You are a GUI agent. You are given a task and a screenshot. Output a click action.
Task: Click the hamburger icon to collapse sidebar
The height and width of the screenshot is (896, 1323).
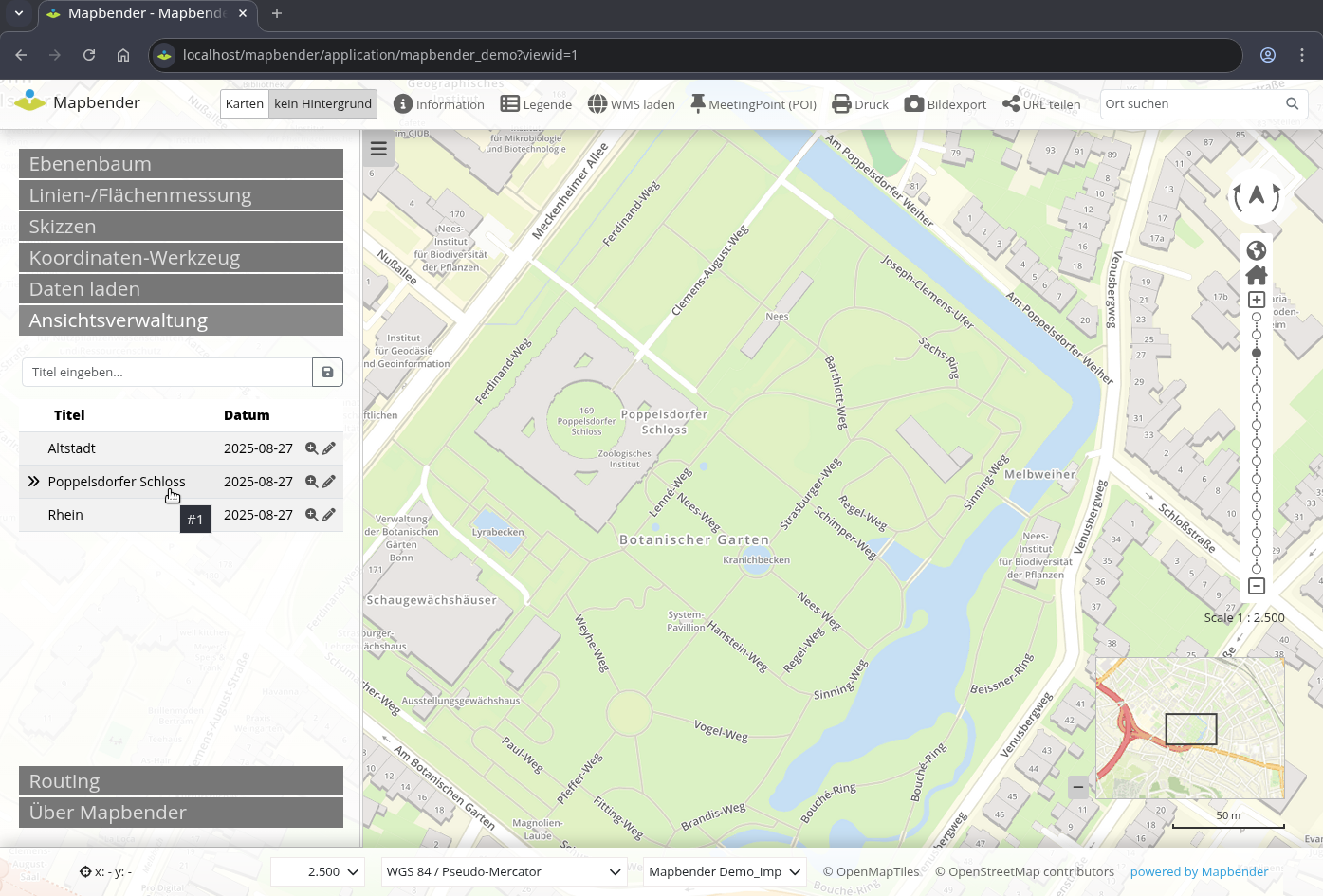pos(378,149)
